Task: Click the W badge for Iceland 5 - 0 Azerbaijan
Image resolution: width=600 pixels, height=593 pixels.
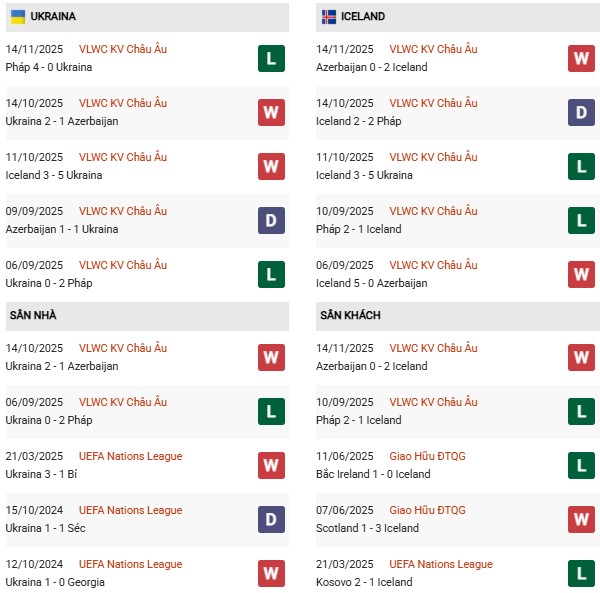Action: pyautogui.click(x=582, y=274)
